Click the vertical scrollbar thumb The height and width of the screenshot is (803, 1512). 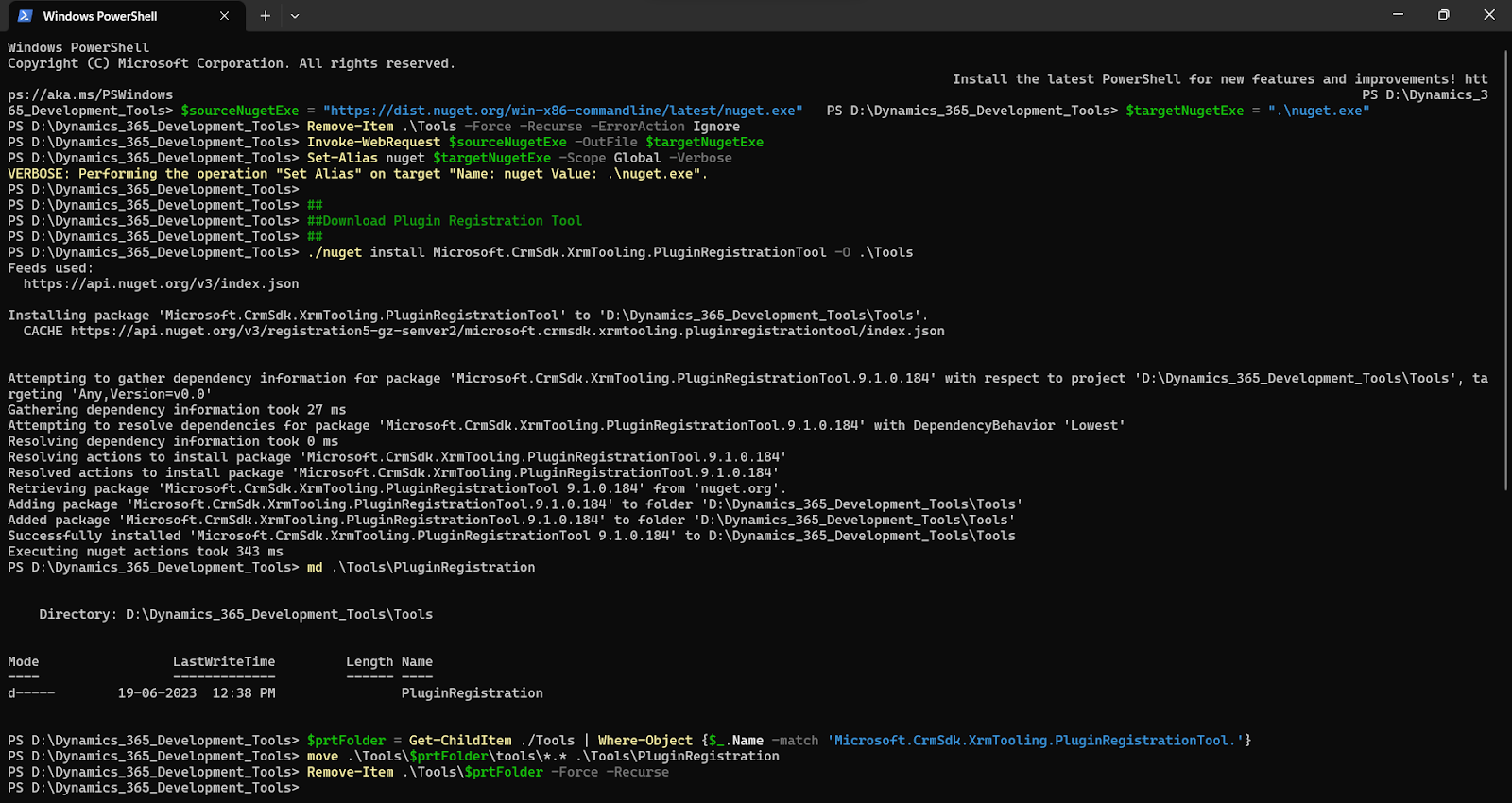point(1506,269)
